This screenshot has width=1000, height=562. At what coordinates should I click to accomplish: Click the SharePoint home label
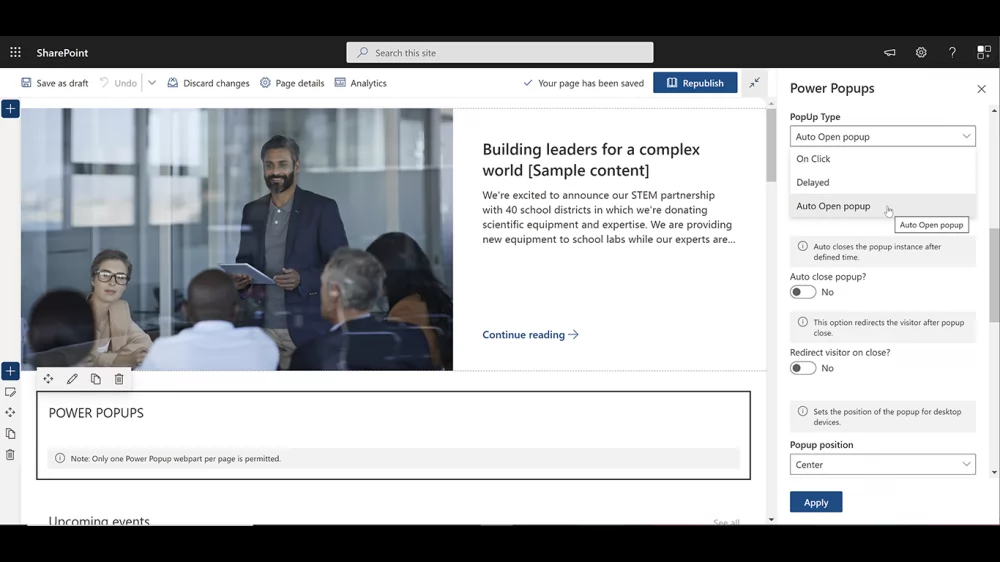pos(62,53)
